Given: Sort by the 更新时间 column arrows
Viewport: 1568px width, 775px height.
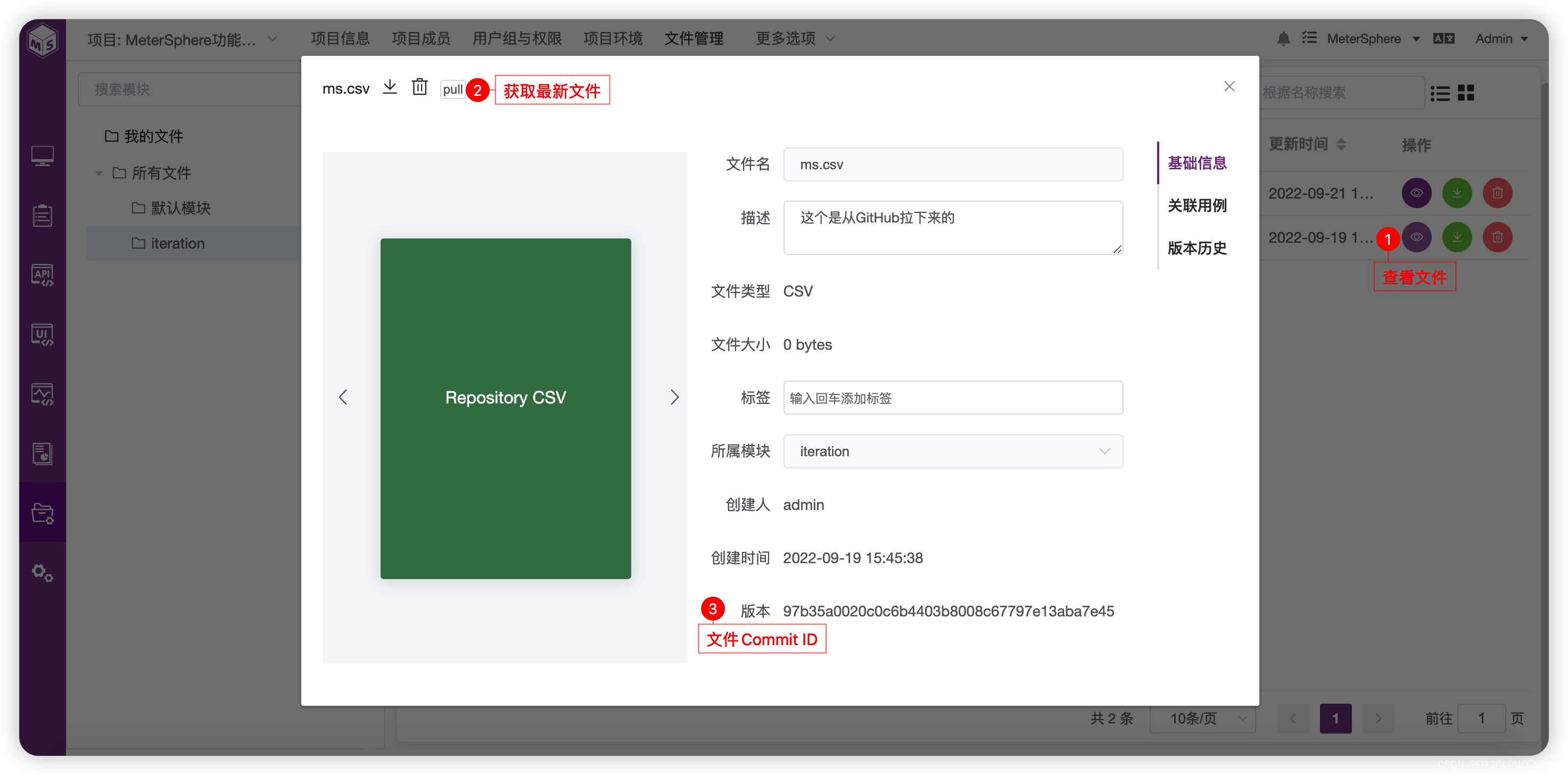Looking at the screenshot, I should click(x=1341, y=144).
